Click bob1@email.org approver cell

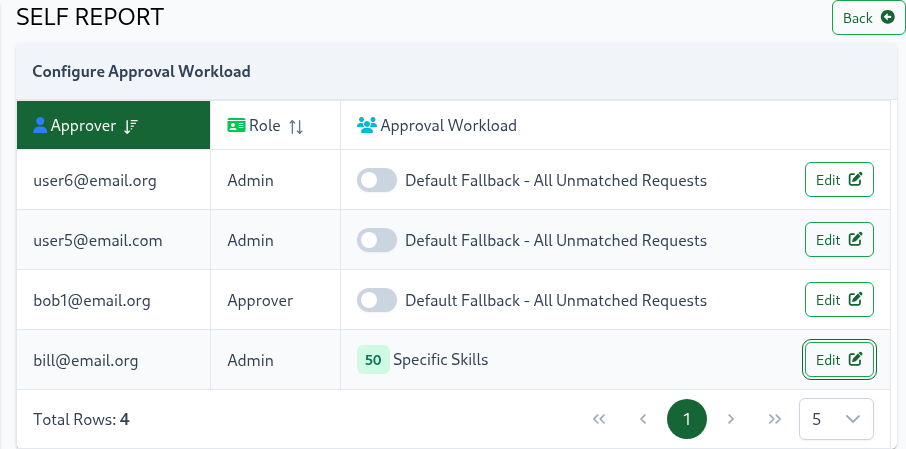pyautogui.click(x=113, y=300)
